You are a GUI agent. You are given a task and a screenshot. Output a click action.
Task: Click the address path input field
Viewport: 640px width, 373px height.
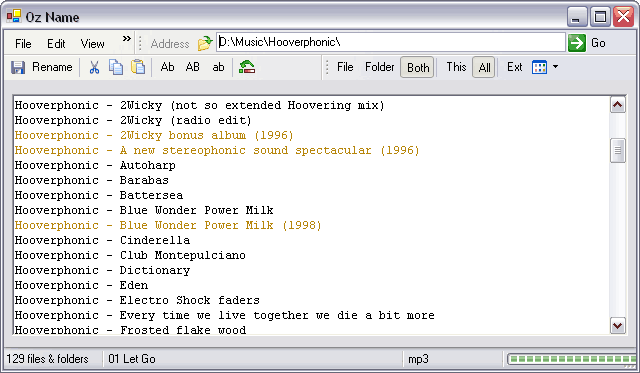(x=391, y=42)
